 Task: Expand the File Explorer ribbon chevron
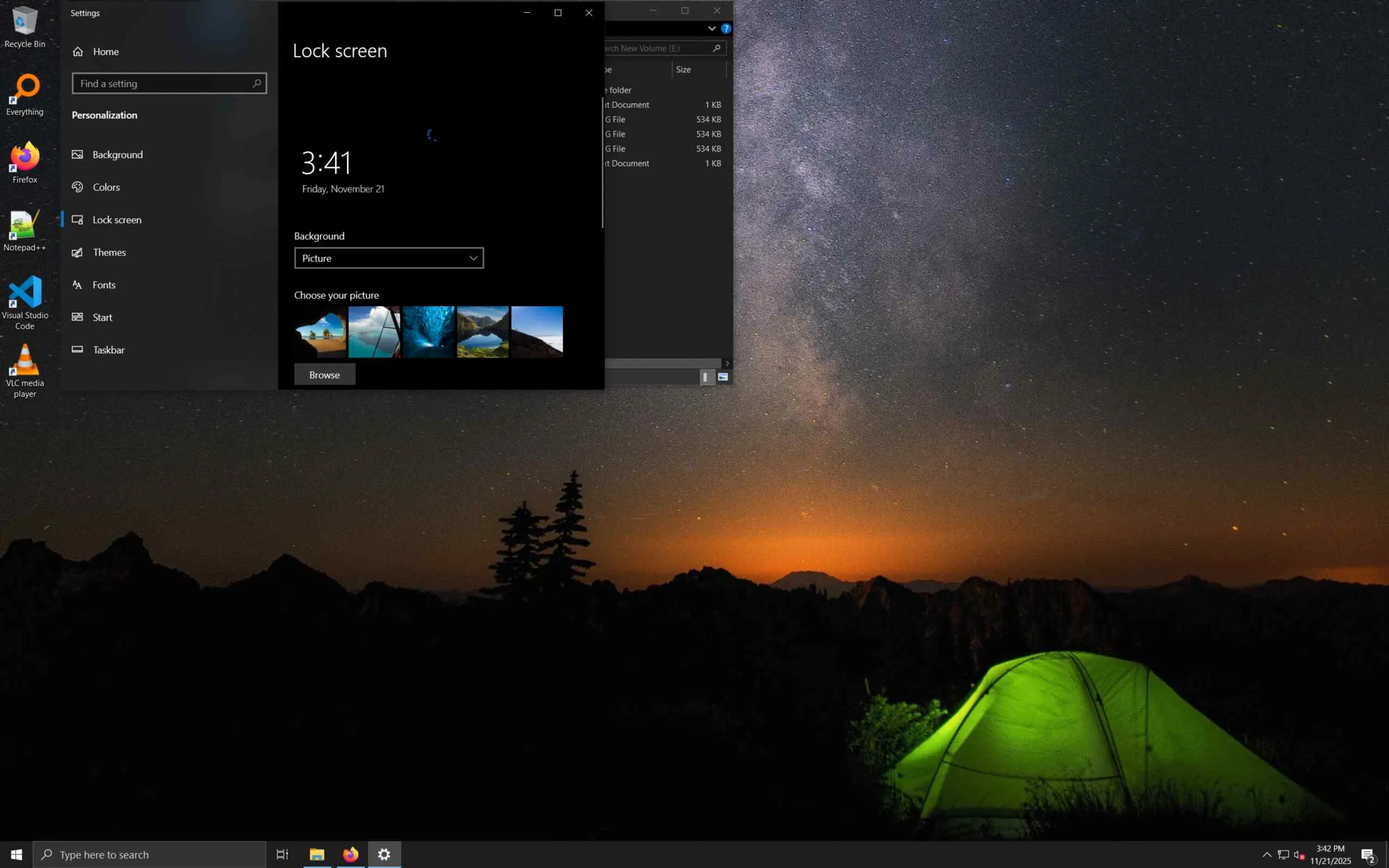coord(712,28)
